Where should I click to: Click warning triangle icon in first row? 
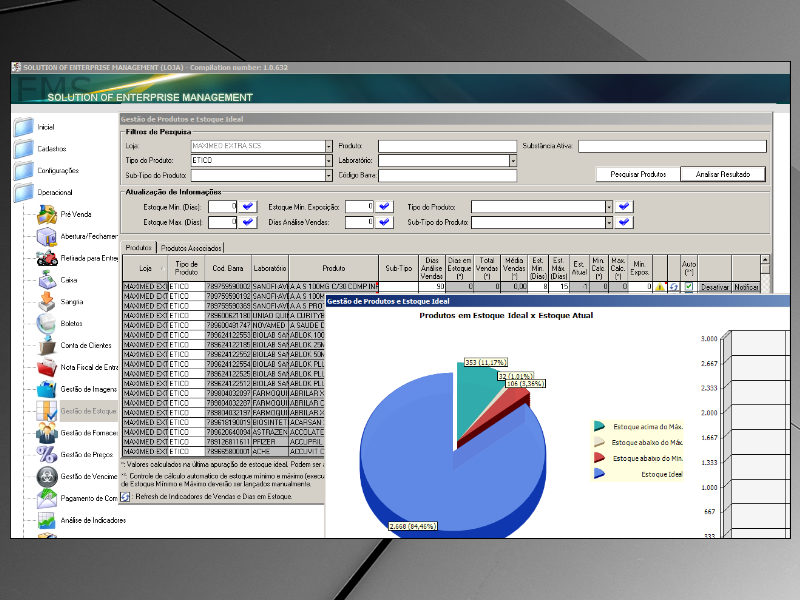660,287
